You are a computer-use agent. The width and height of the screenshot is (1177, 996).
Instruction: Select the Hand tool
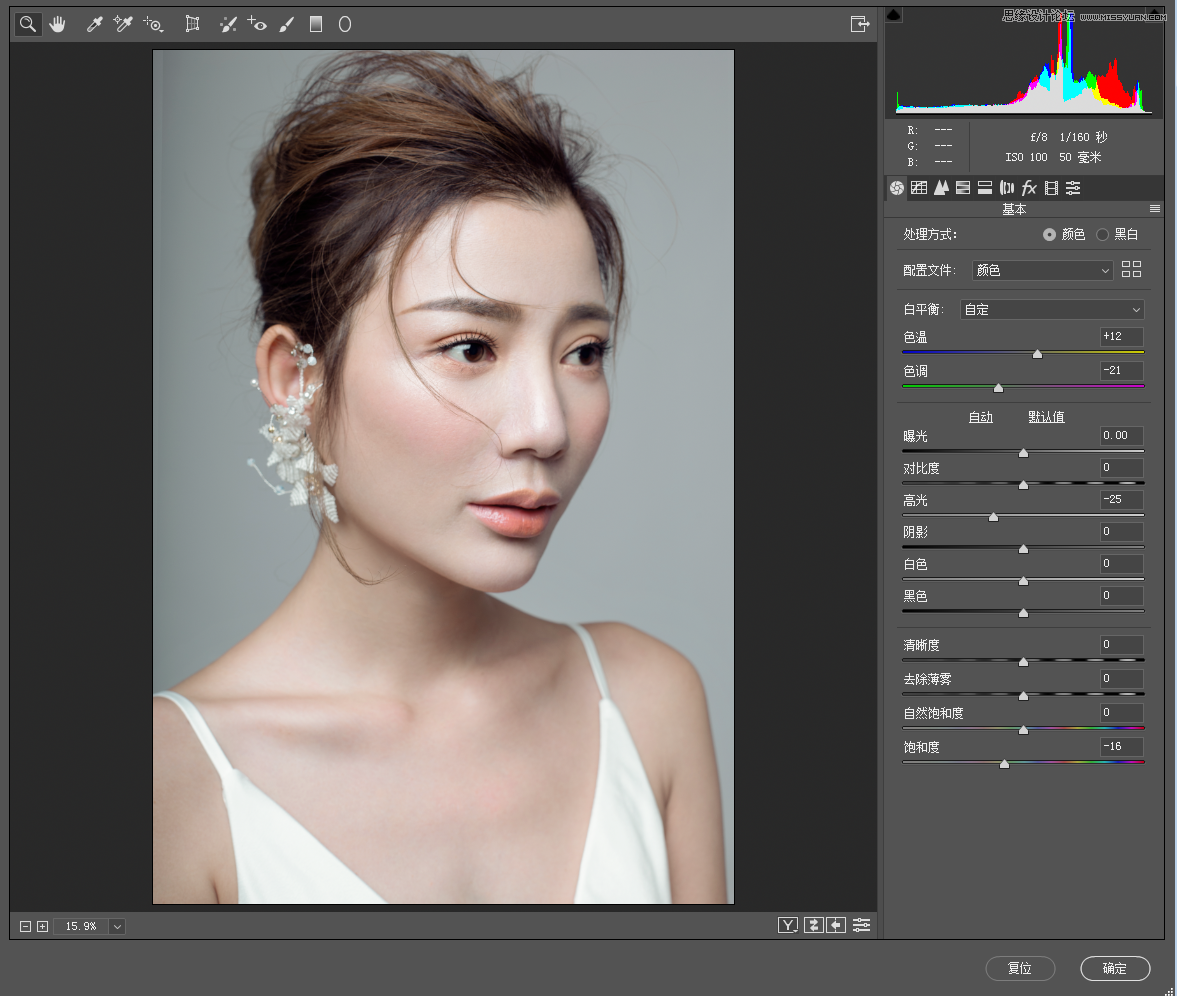click(58, 24)
